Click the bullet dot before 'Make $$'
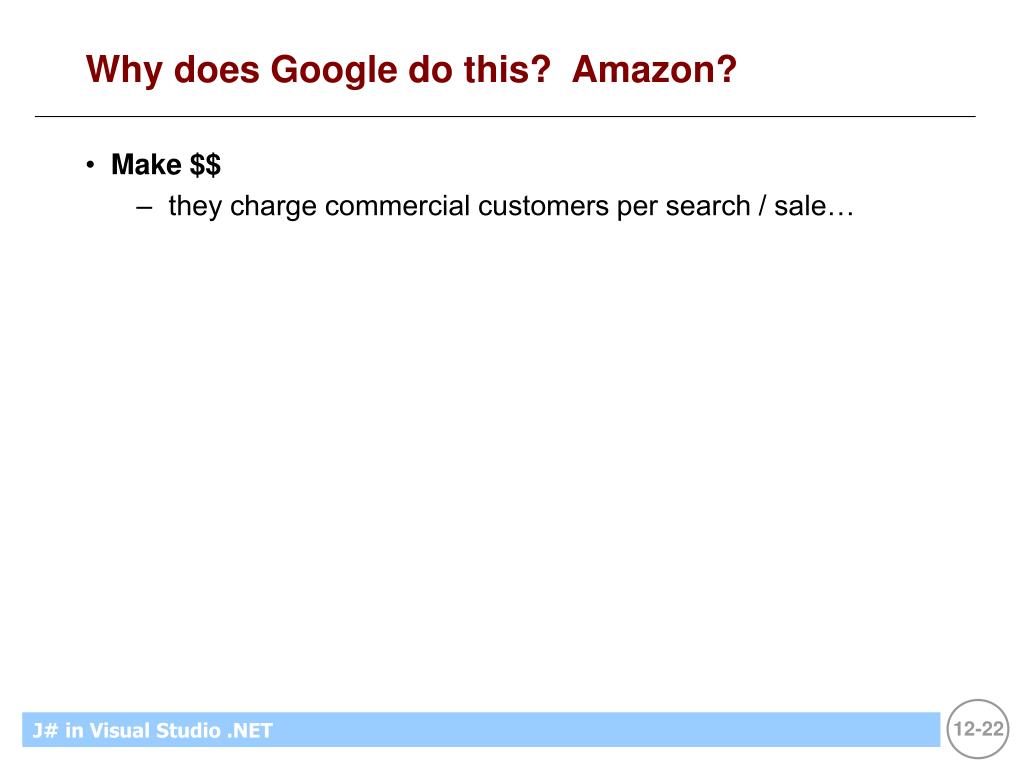 (90, 164)
